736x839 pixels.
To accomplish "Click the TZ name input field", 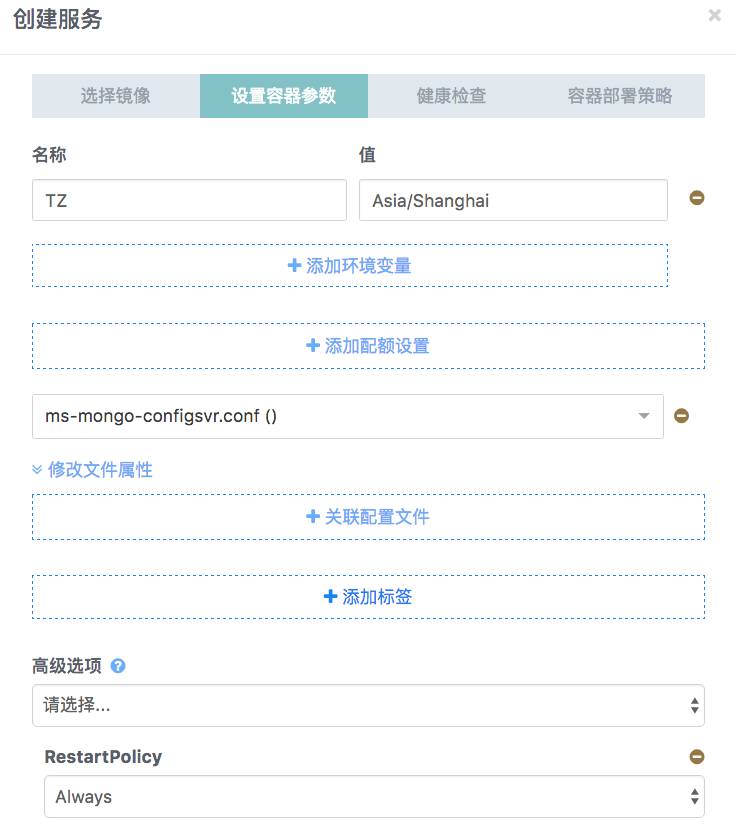I will (x=189, y=200).
